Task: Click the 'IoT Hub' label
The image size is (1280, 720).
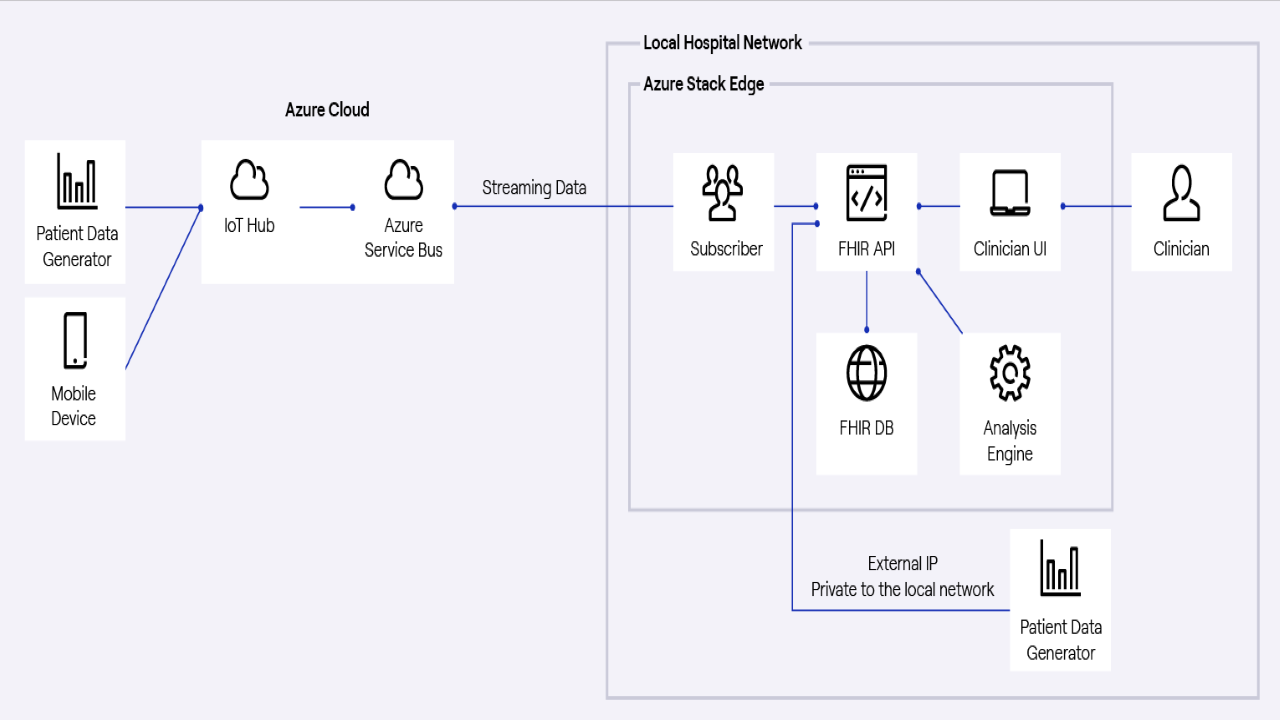Action: (x=249, y=226)
